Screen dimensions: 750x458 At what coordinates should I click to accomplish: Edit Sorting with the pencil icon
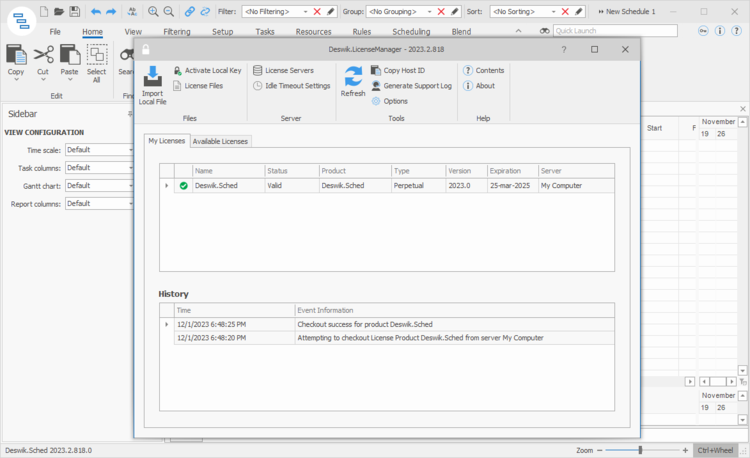(x=579, y=11)
